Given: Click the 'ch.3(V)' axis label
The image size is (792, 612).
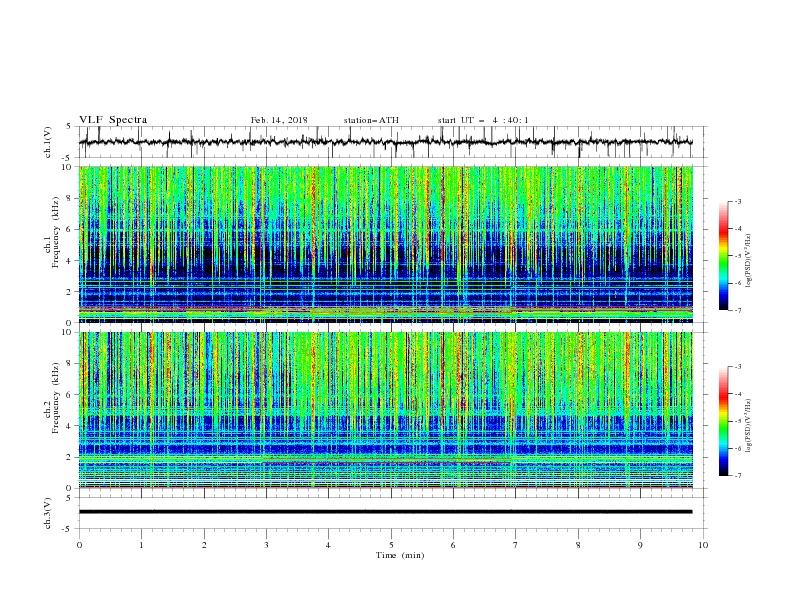Looking at the screenshot, I should 48,513.
